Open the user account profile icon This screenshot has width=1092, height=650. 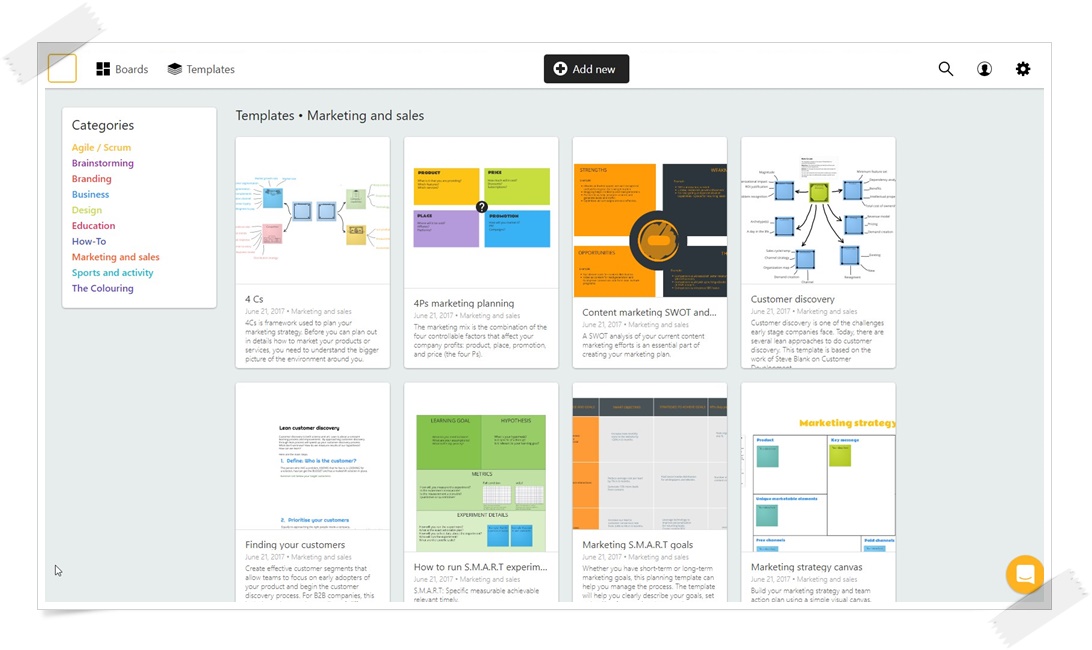tap(984, 69)
